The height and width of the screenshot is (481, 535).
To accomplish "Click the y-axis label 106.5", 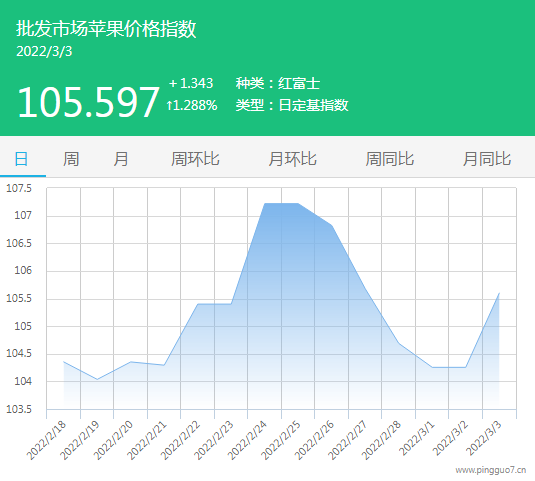I will coord(19,243).
